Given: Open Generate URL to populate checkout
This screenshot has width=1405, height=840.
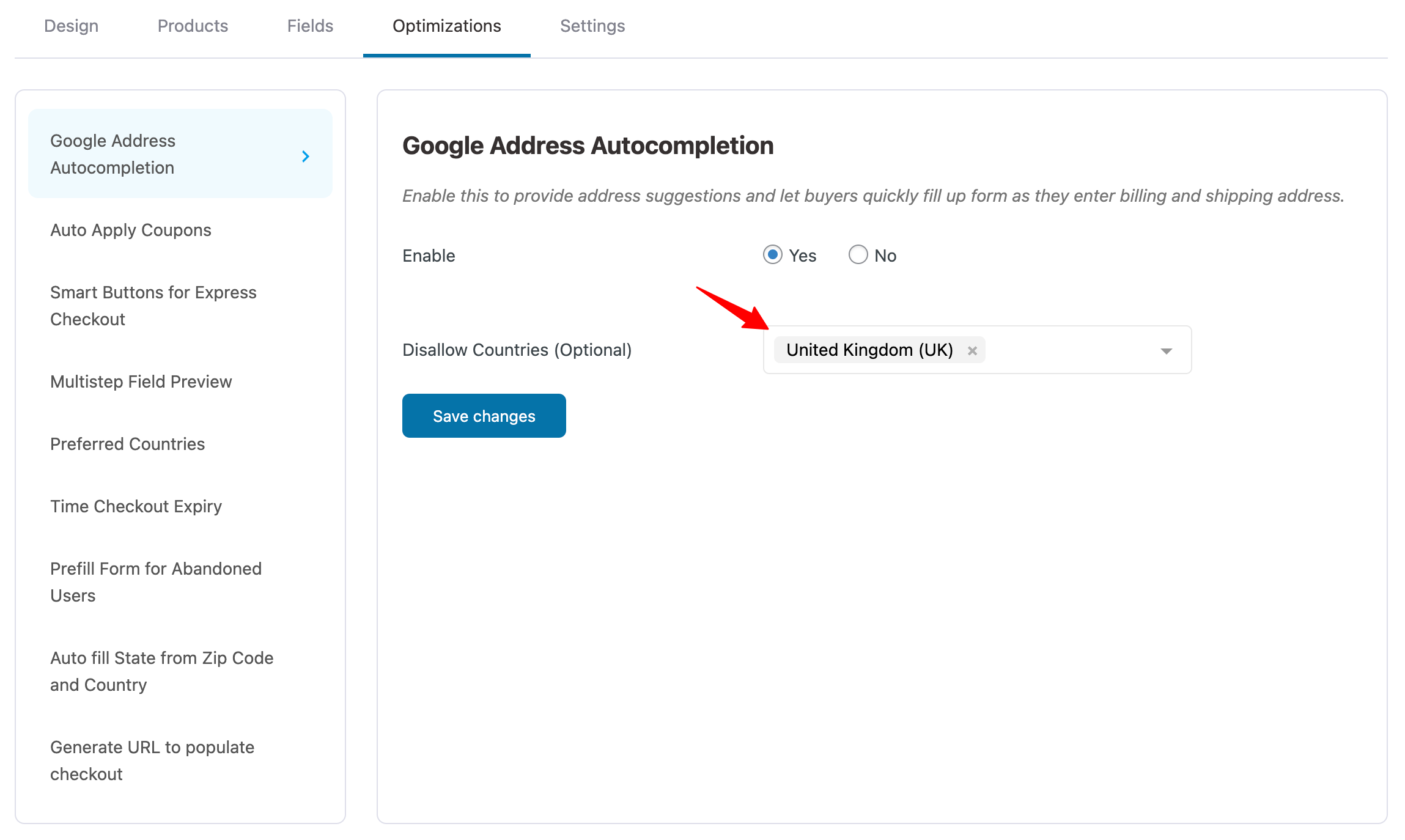Looking at the screenshot, I should coord(152,760).
